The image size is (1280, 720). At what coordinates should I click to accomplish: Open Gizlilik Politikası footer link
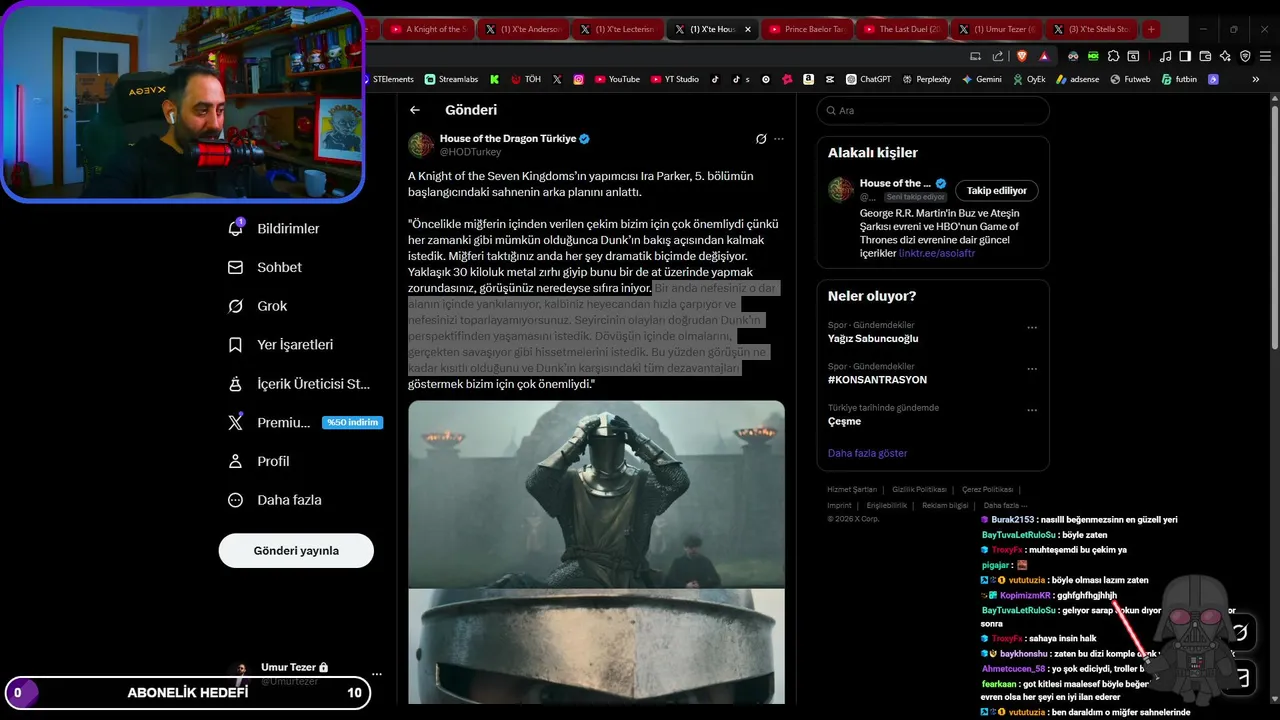(919, 490)
